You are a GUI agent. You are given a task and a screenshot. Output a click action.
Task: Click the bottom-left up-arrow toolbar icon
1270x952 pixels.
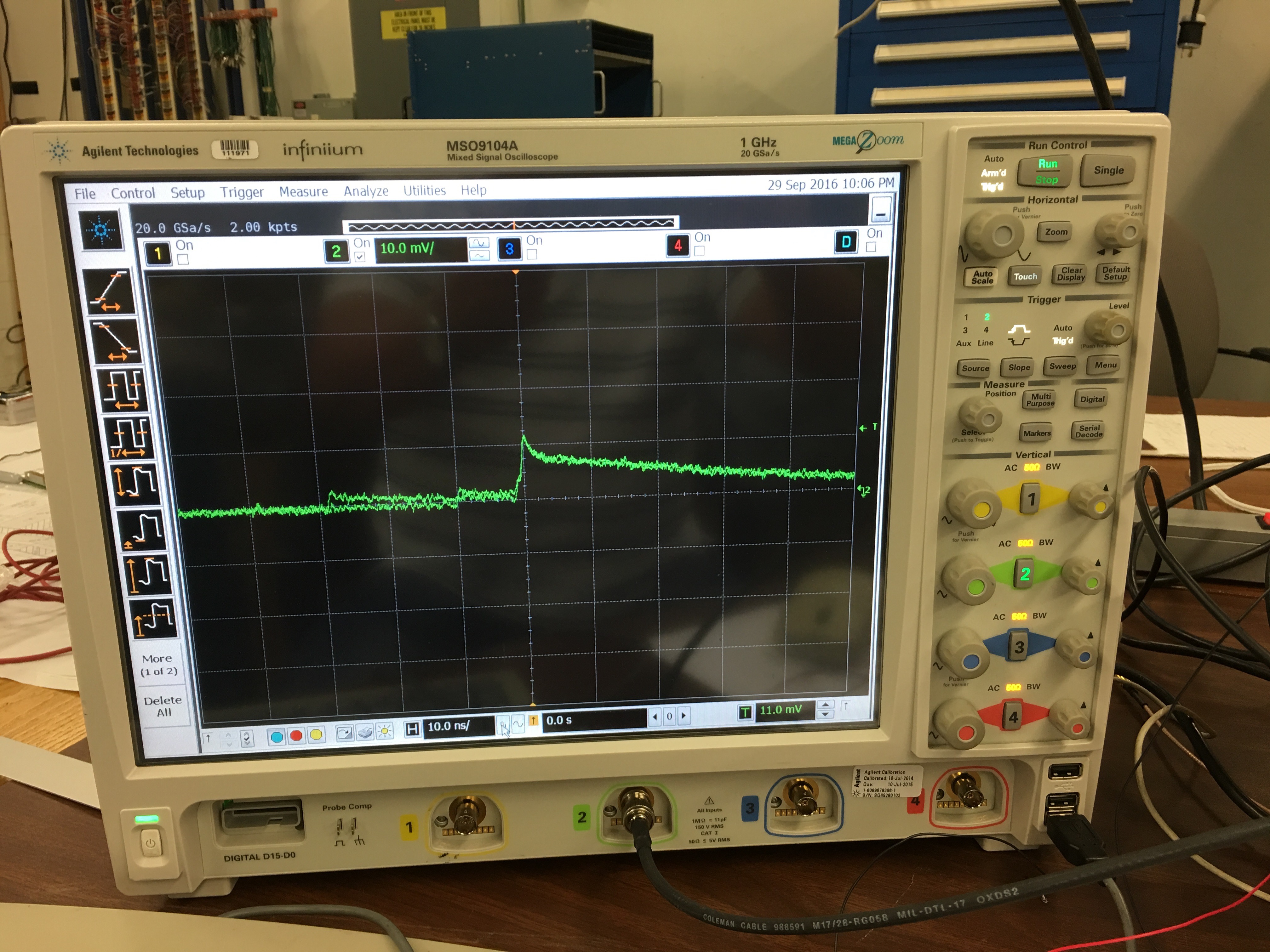click(209, 739)
